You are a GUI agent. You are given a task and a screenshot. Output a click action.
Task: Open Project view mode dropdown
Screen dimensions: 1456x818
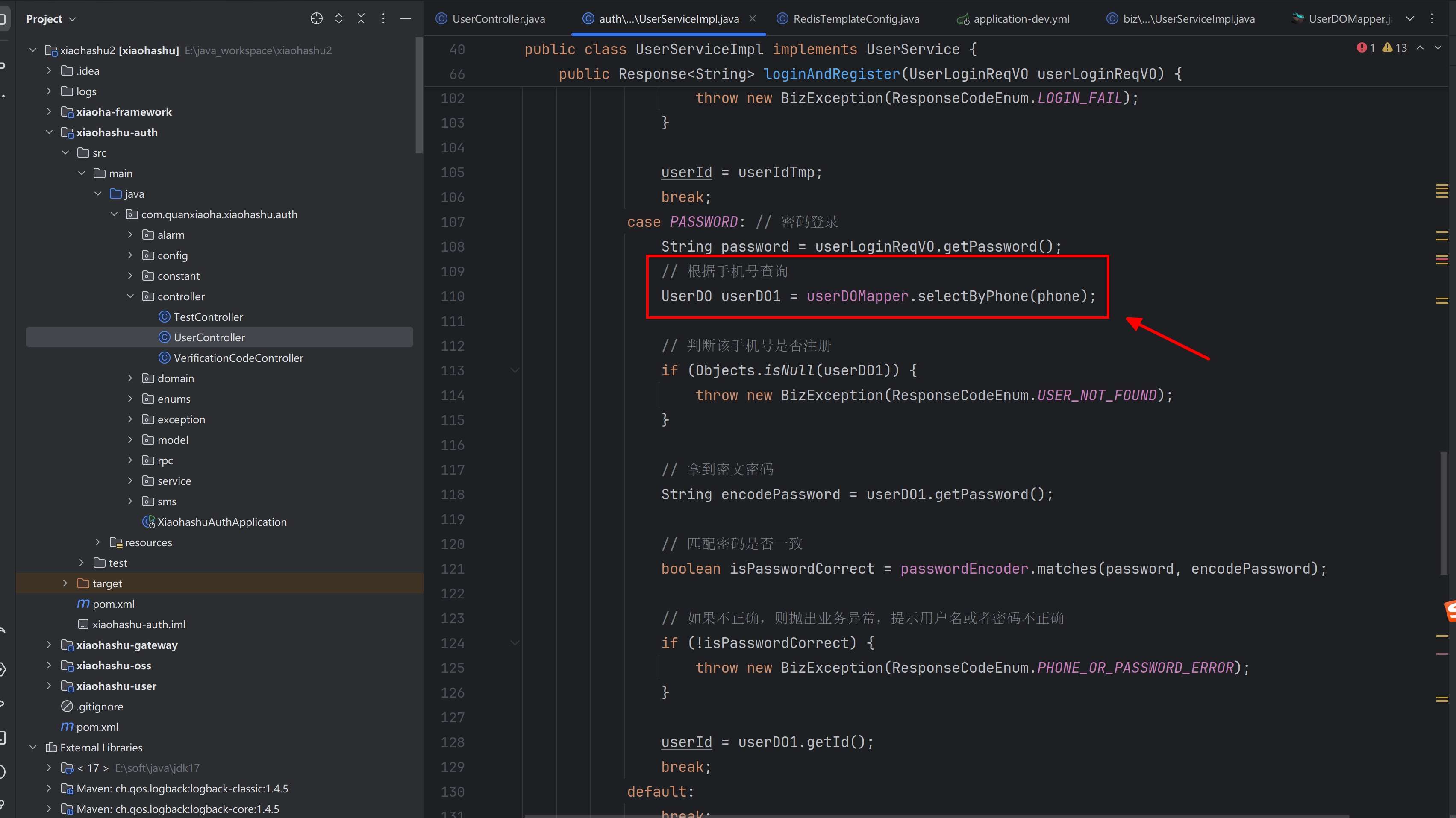(x=72, y=19)
